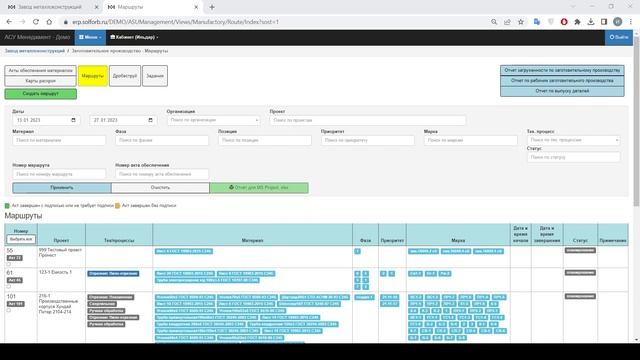This screenshot has width=640, height=360.
Task: Open the red Opera-style extension icon
Action: 564,22
